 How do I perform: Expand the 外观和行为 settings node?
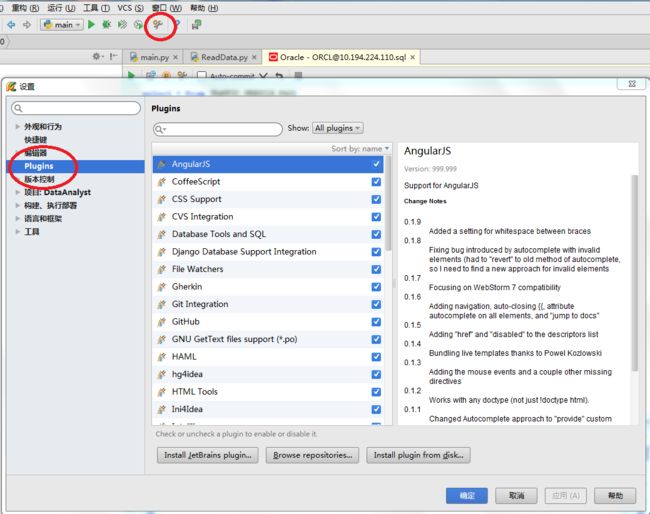(17, 126)
